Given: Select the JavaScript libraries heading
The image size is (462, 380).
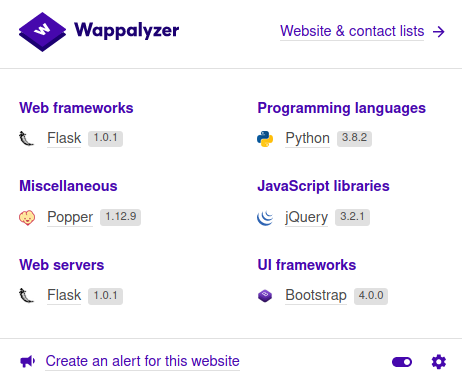Looking at the screenshot, I should (323, 186).
